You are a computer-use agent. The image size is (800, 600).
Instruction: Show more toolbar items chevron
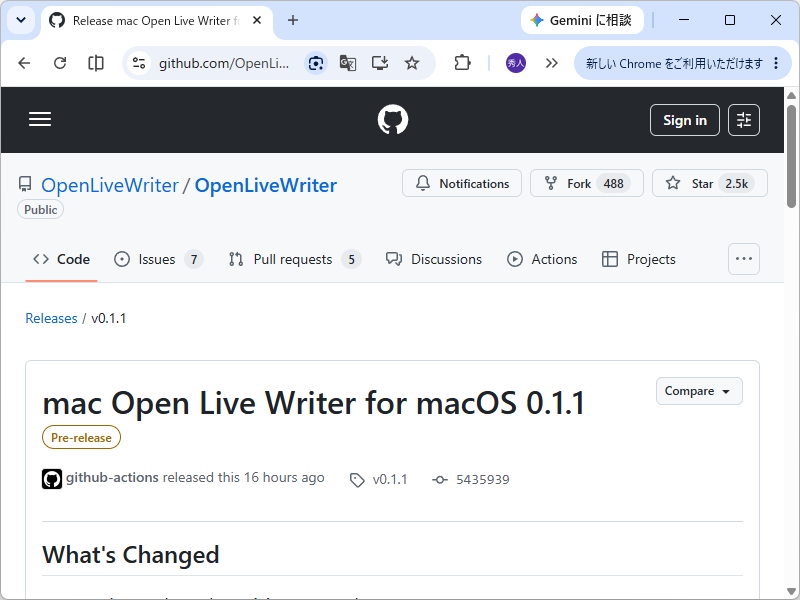(x=552, y=63)
